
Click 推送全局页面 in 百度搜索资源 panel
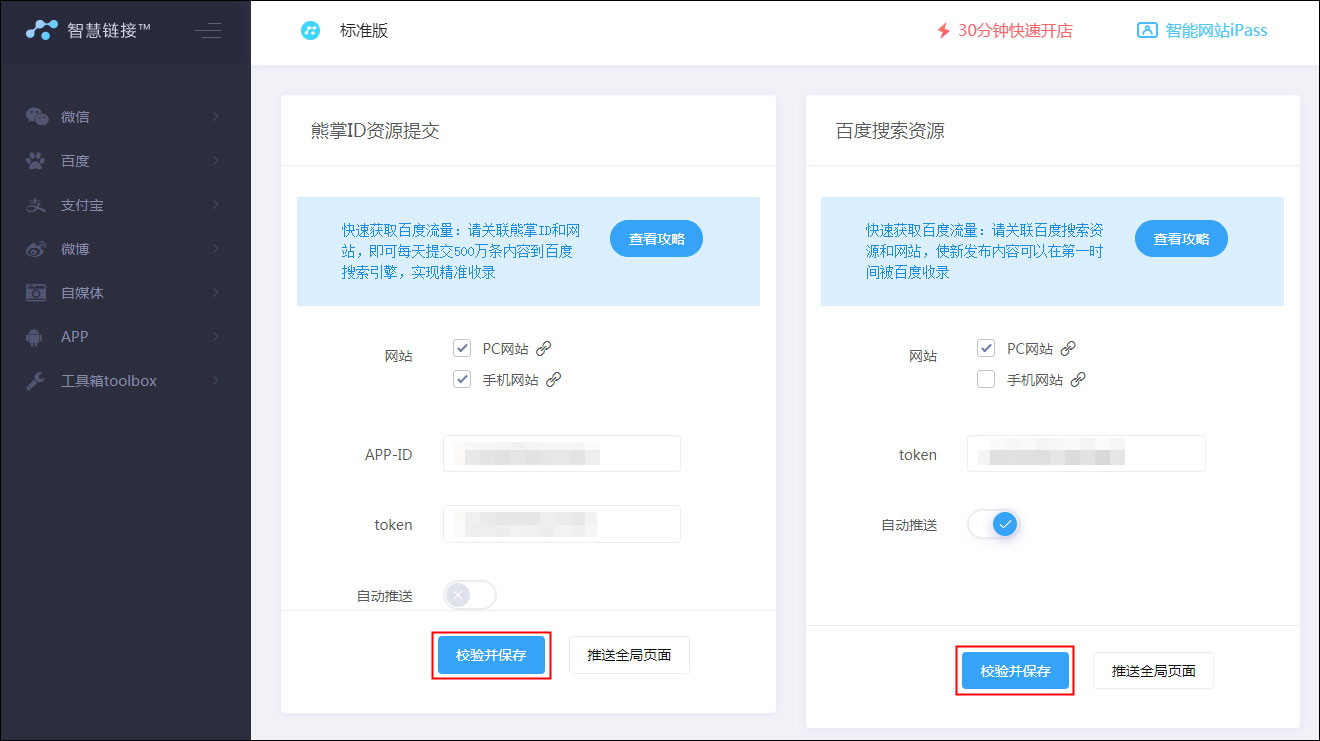tap(1153, 671)
